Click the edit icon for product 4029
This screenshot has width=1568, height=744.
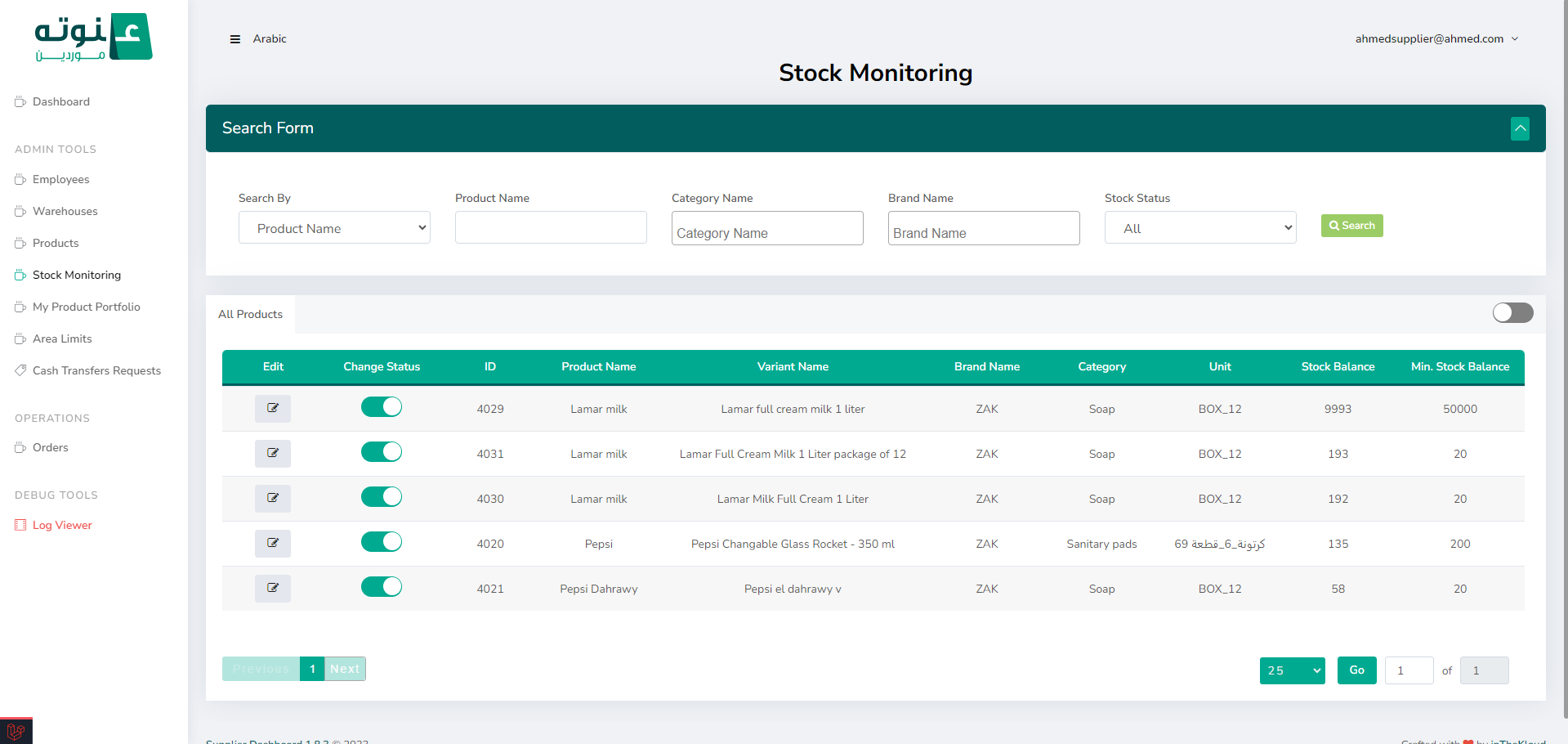[273, 408]
